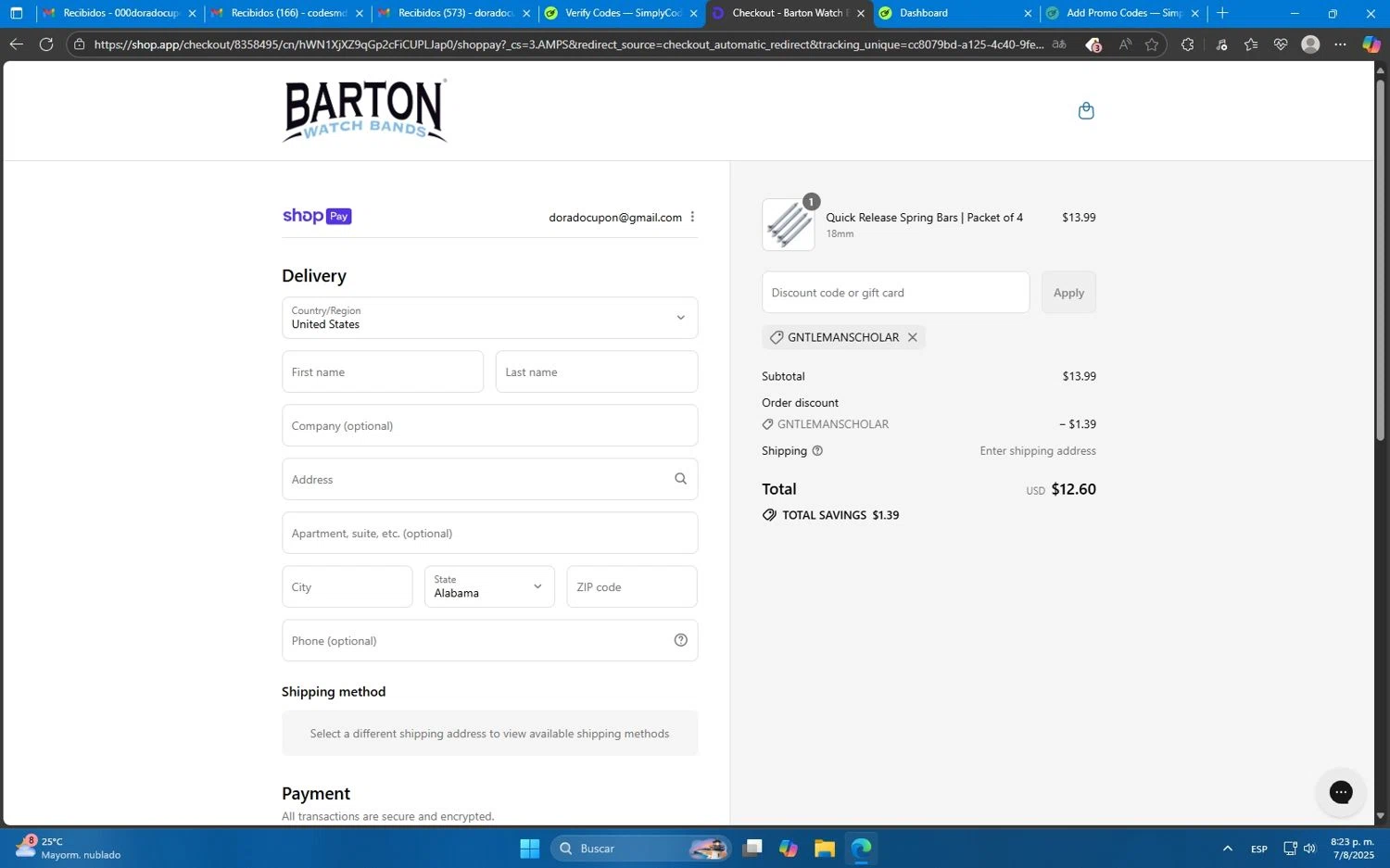The width and height of the screenshot is (1390, 868).
Task: Open account options three-dot menu
Action: [692, 217]
